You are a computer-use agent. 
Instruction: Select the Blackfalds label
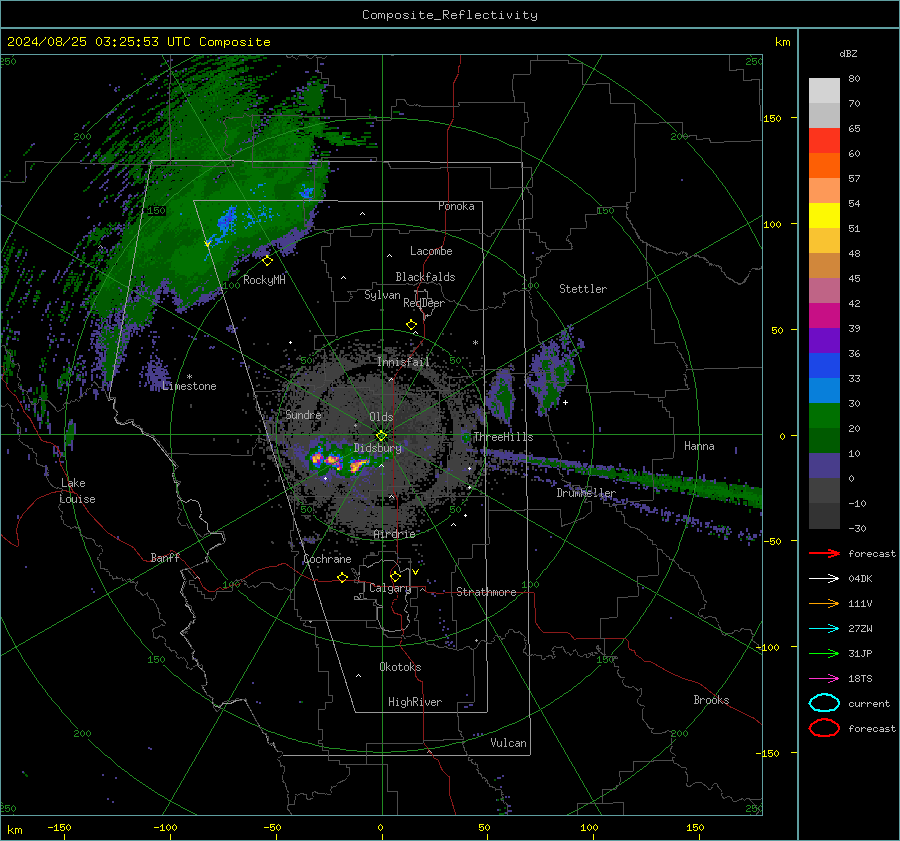pyautogui.click(x=425, y=277)
